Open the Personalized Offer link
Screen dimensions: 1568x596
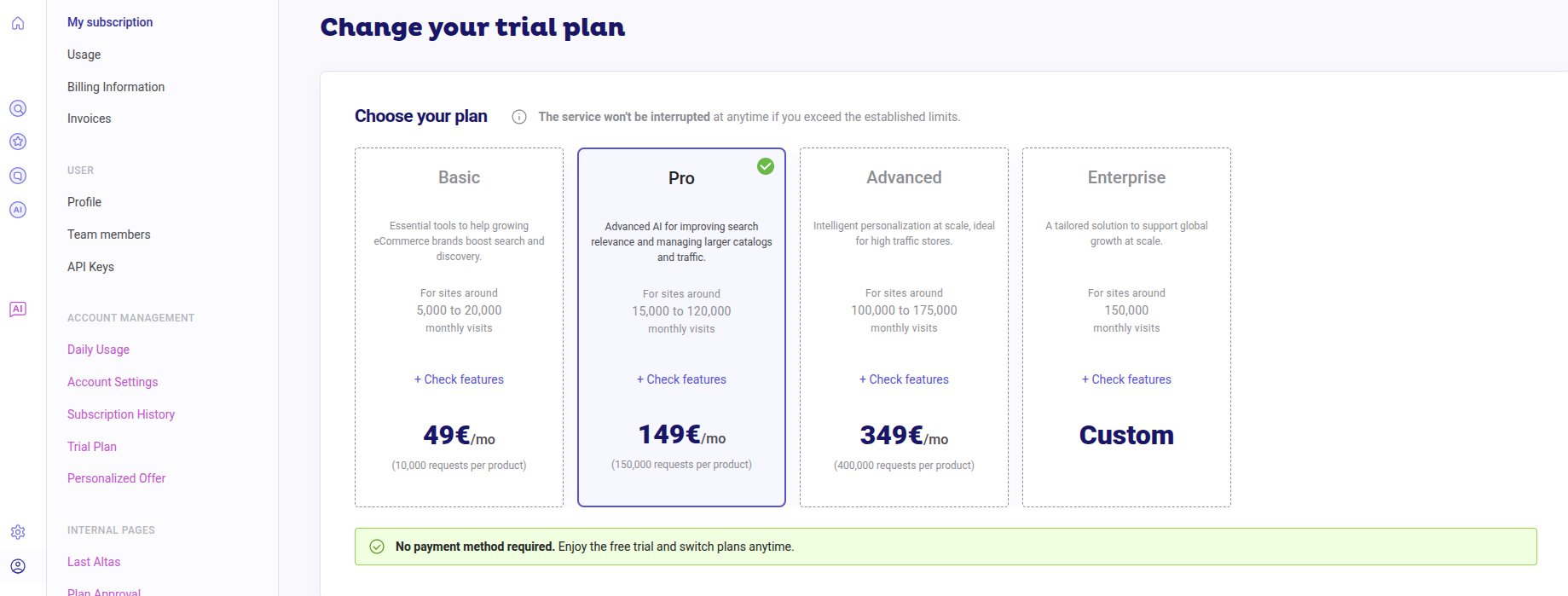(117, 478)
